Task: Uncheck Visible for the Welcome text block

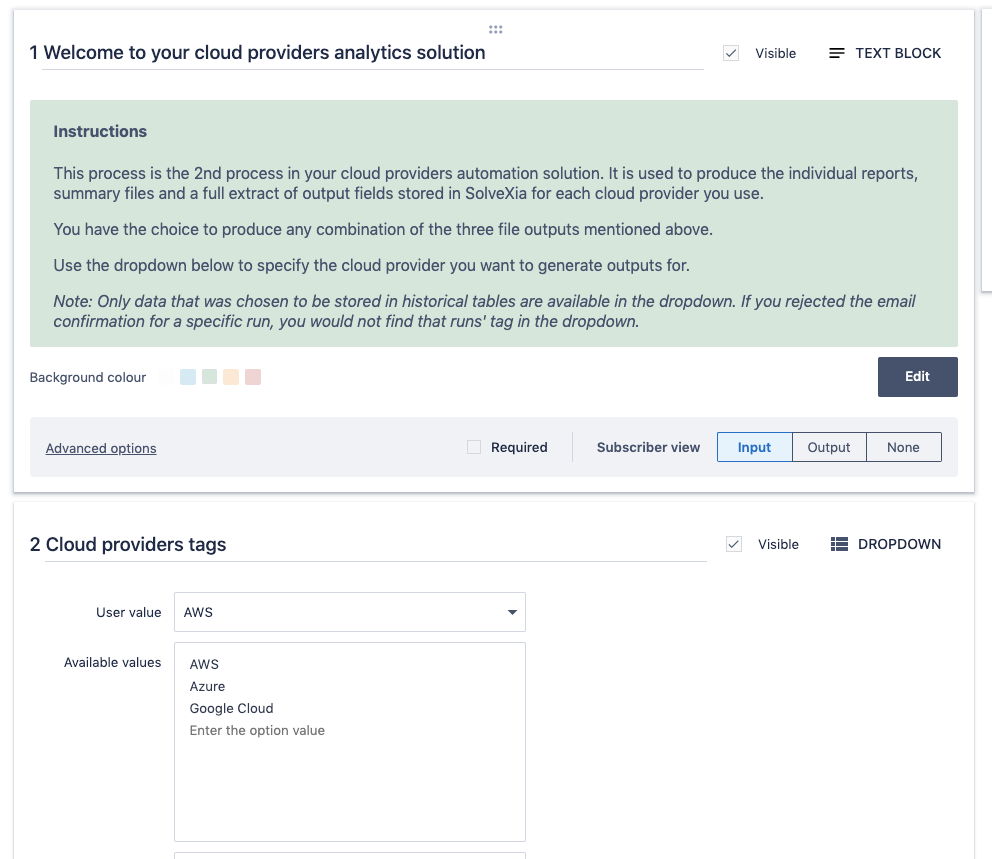Action: [731, 53]
